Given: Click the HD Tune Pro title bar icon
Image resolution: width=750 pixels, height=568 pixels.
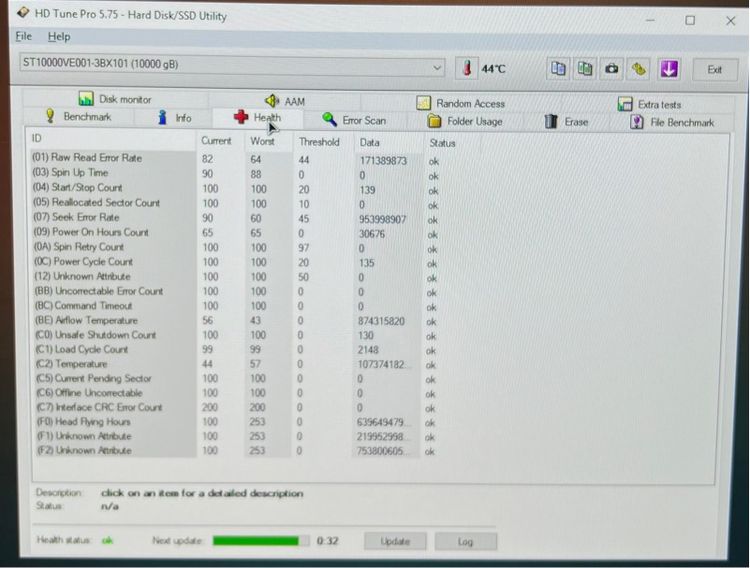Looking at the screenshot, I should (22, 13).
